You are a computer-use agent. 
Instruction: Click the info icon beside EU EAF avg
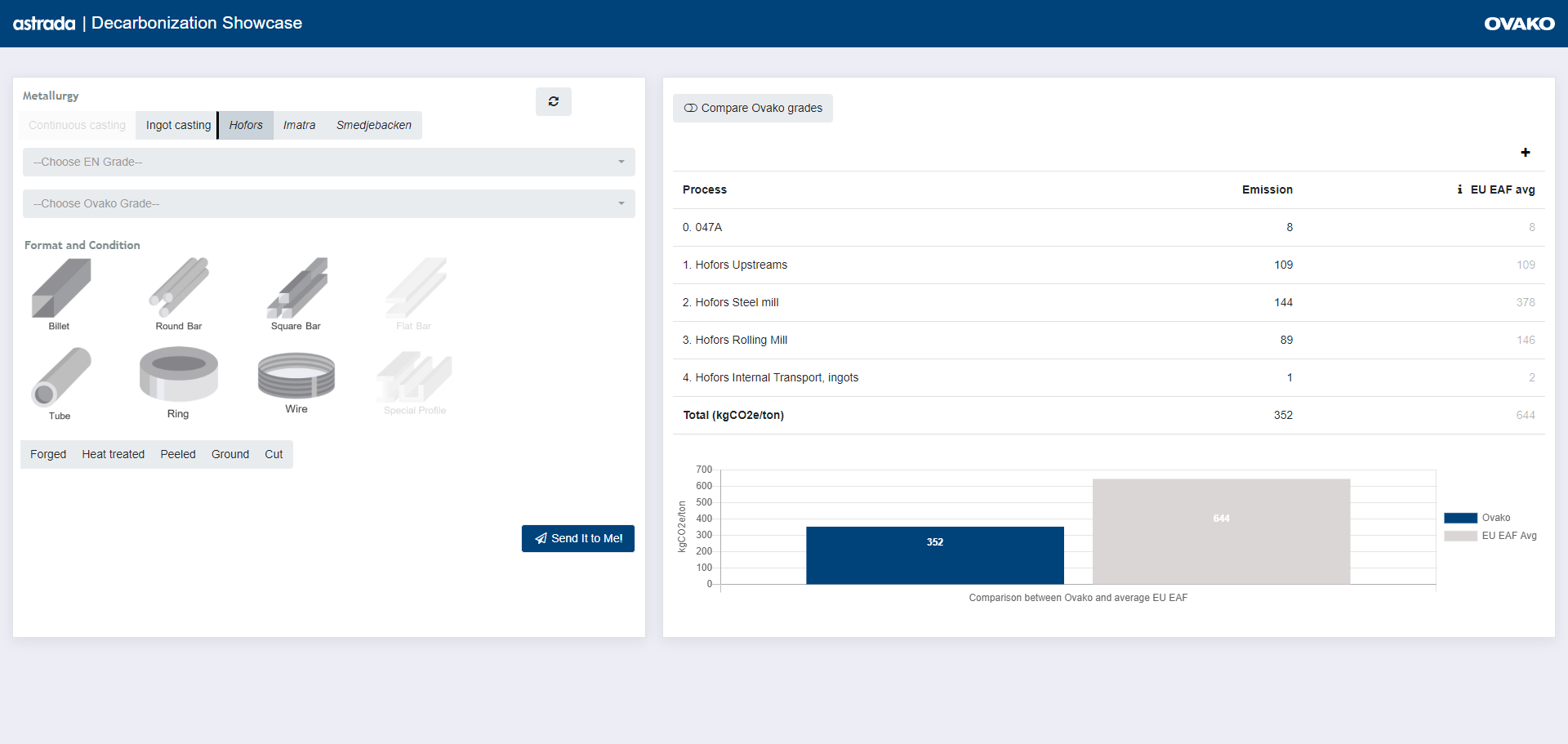(1459, 189)
